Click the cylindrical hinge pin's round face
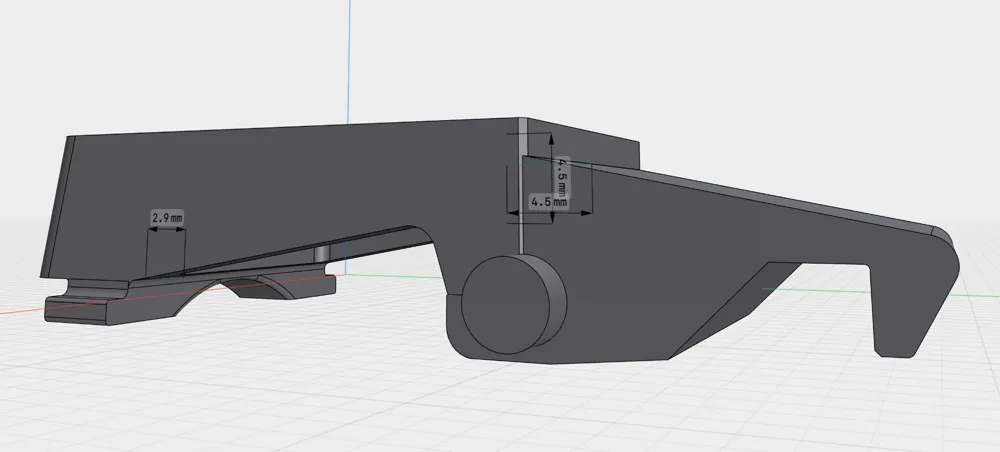The width and height of the screenshot is (1000, 452). click(506, 304)
